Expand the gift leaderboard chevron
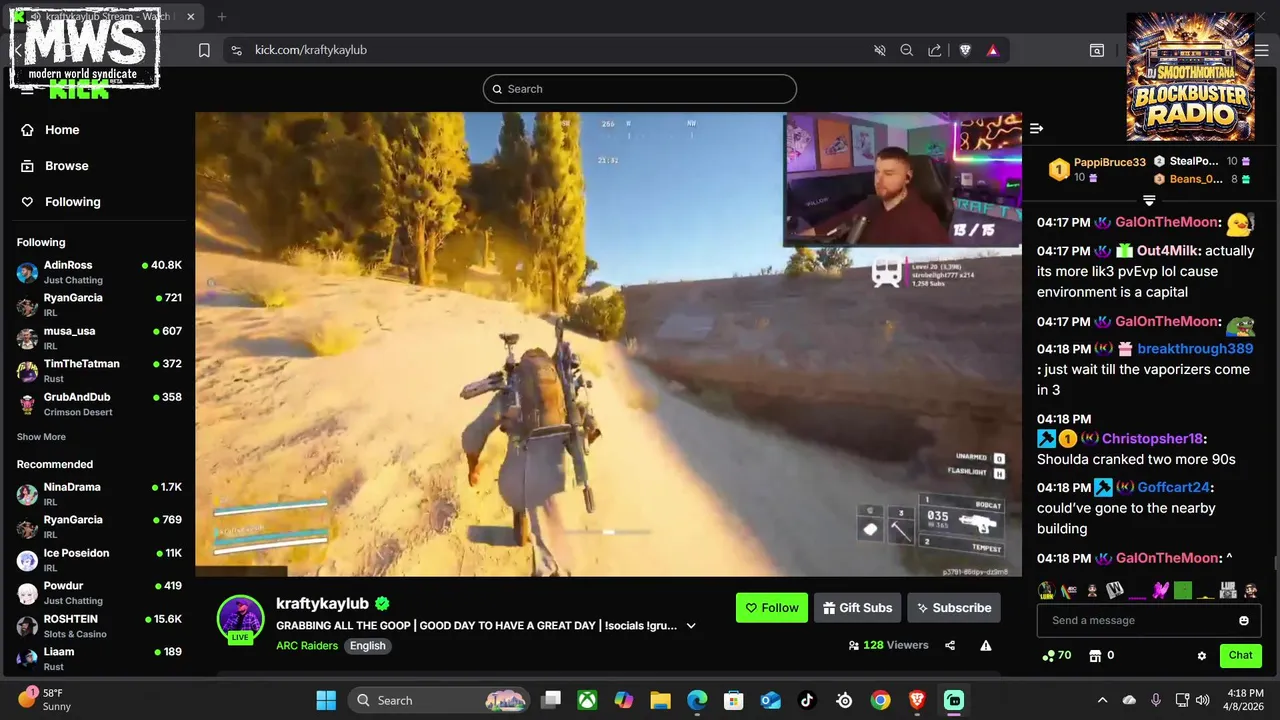This screenshot has height=720, width=1280. click(1149, 201)
